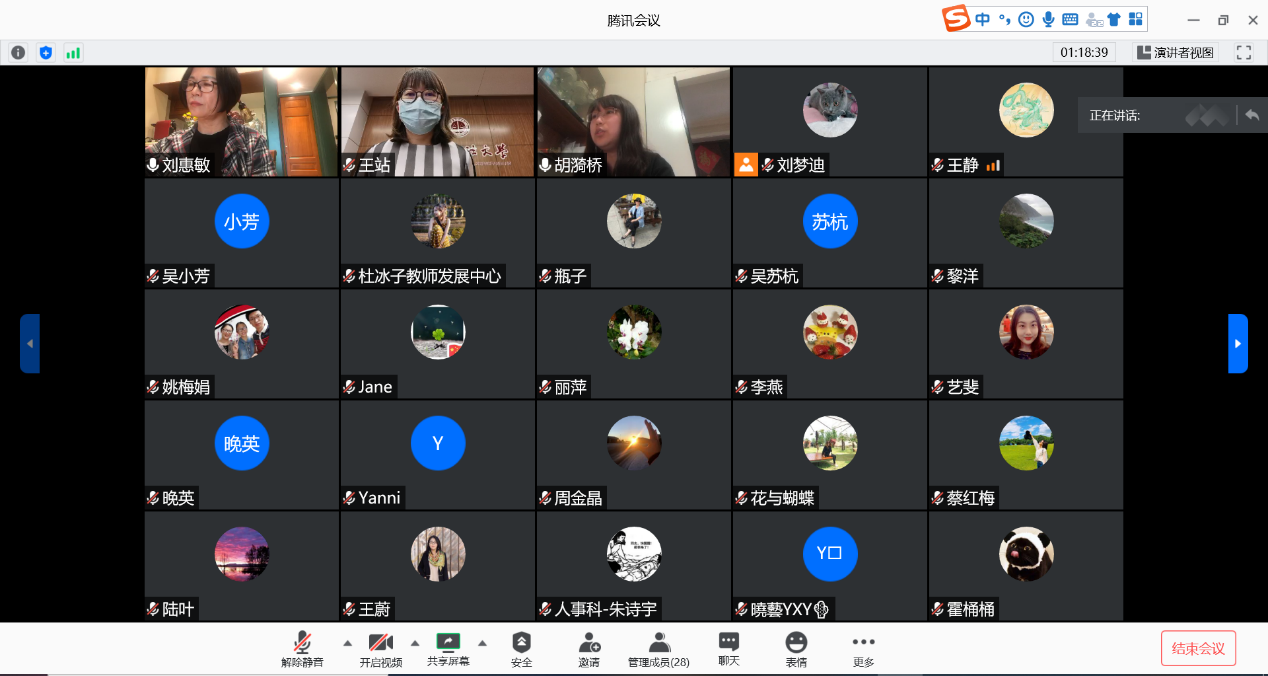The height and width of the screenshot is (676, 1268).
Task: Click 王静 dragon avatar
Action: [1026, 110]
